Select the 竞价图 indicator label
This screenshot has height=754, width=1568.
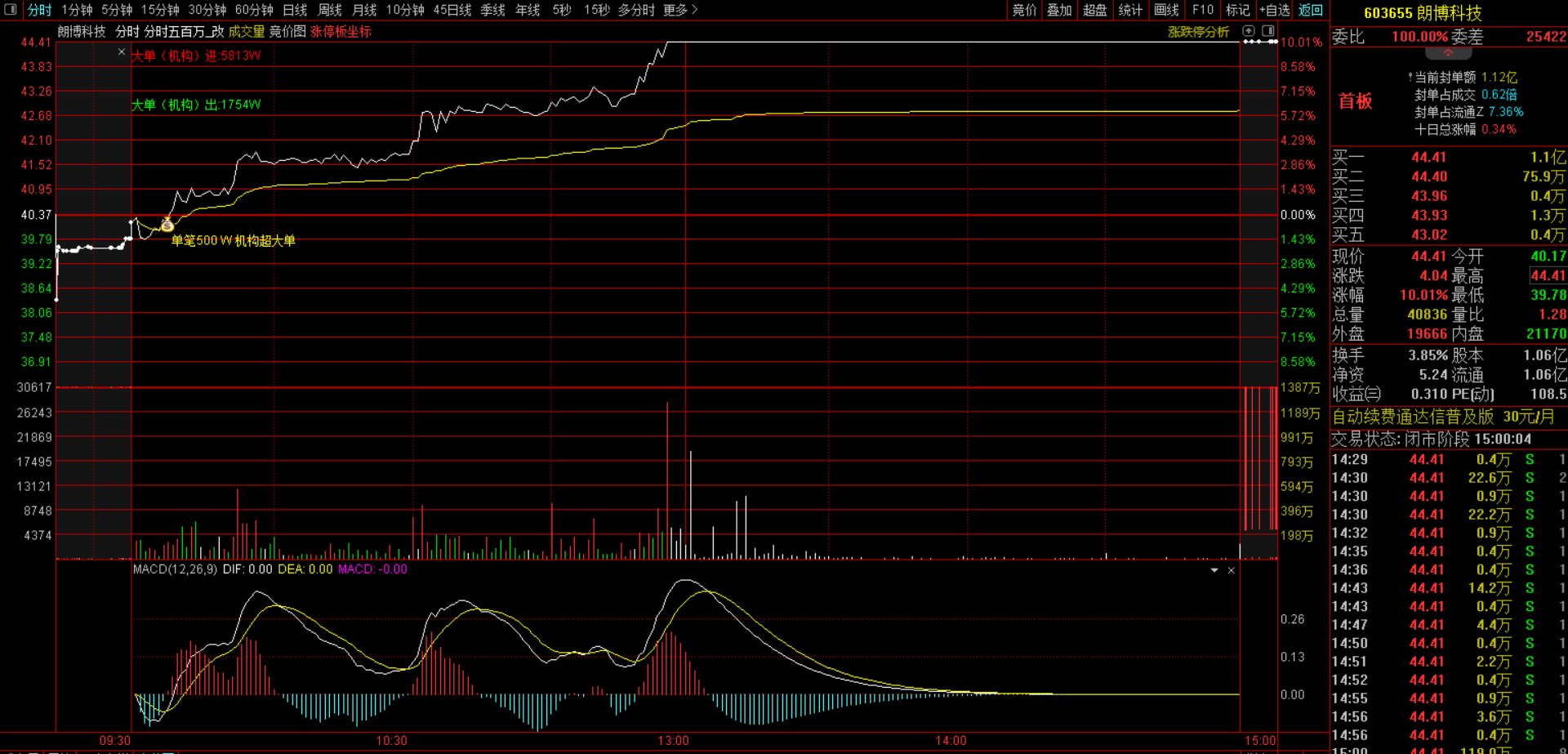coord(287,32)
